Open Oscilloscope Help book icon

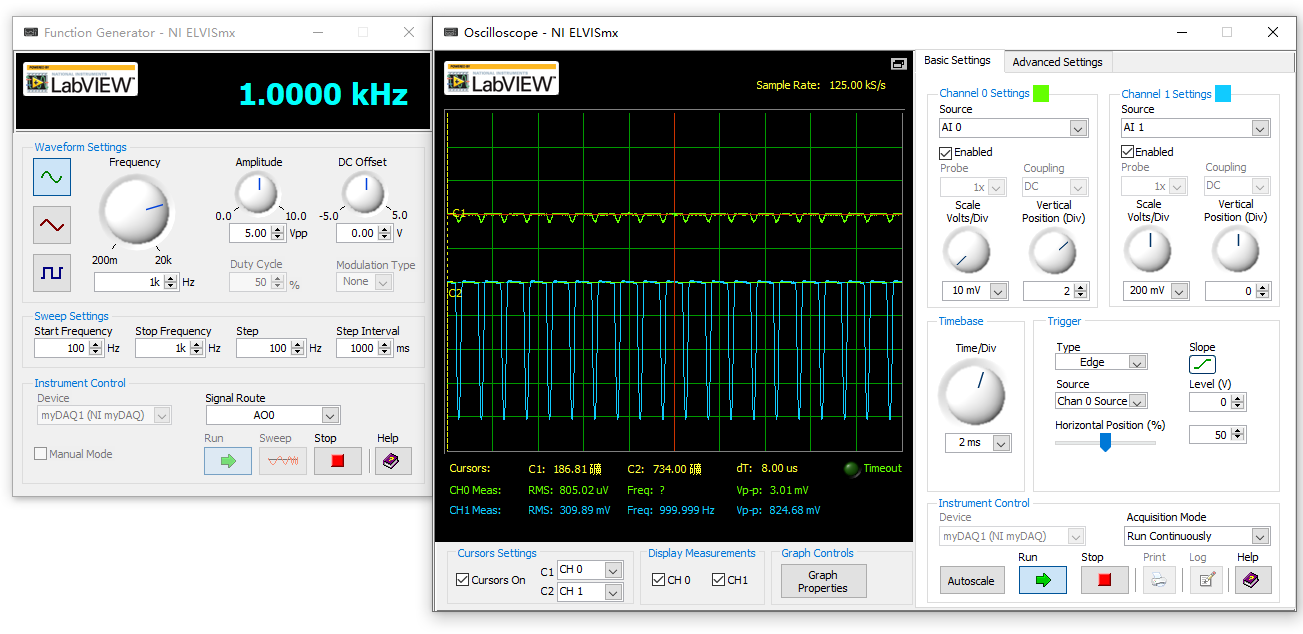[1253, 580]
